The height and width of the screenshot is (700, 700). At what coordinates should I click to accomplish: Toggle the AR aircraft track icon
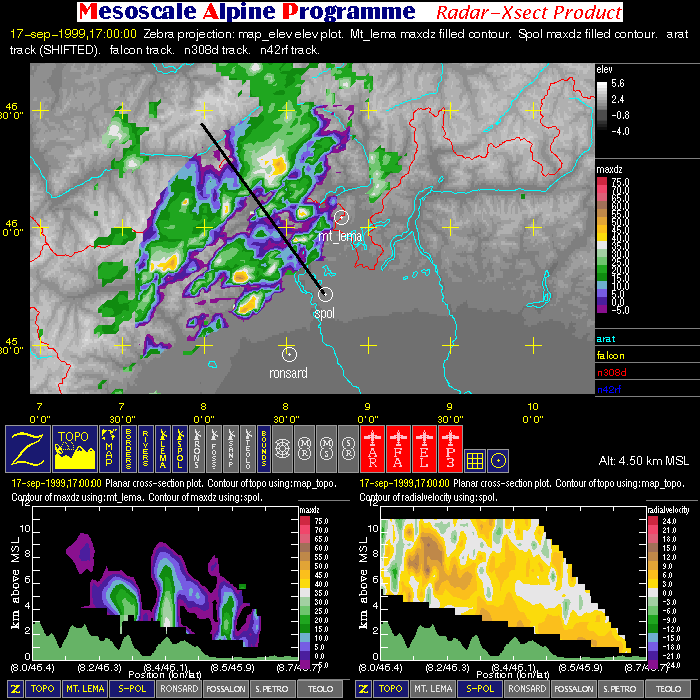[x=372, y=449]
